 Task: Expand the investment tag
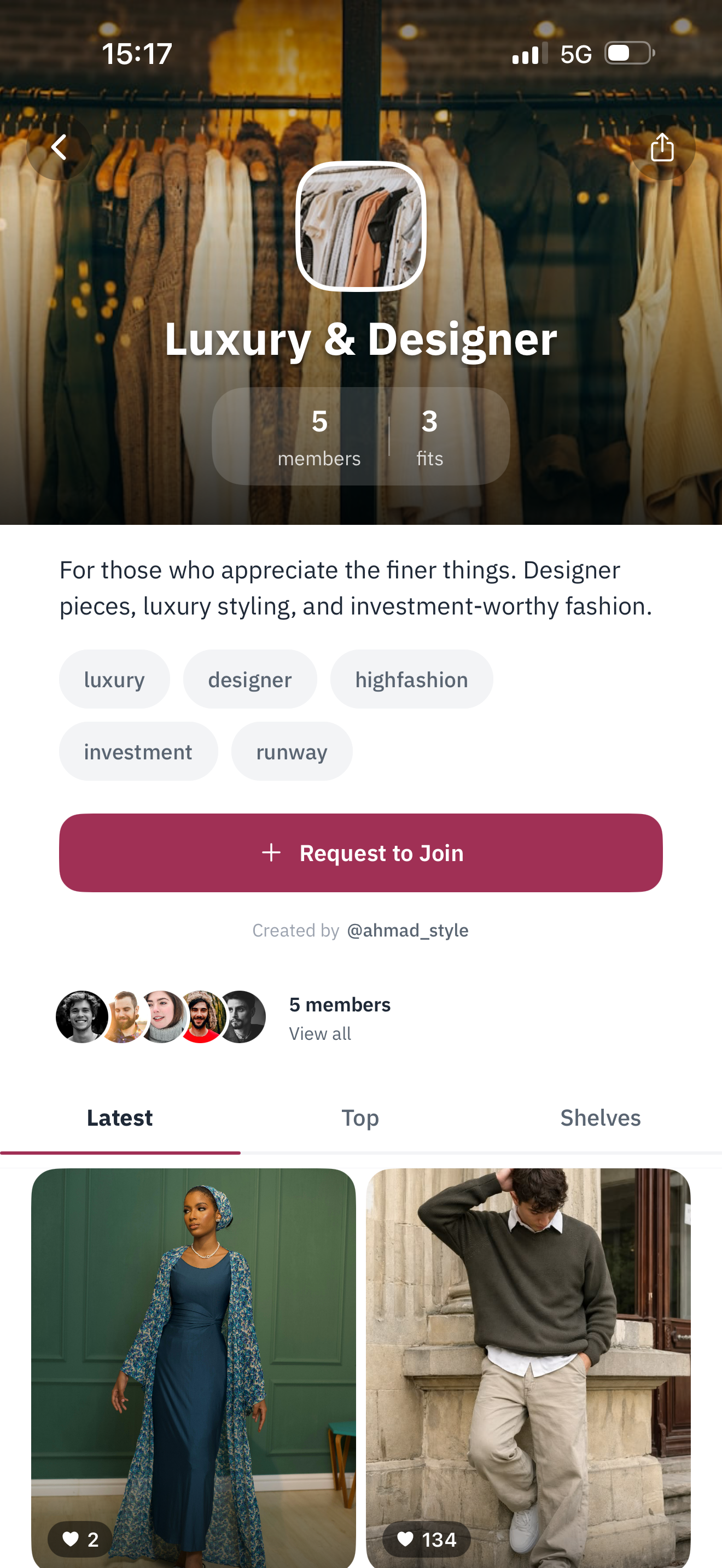(138, 751)
